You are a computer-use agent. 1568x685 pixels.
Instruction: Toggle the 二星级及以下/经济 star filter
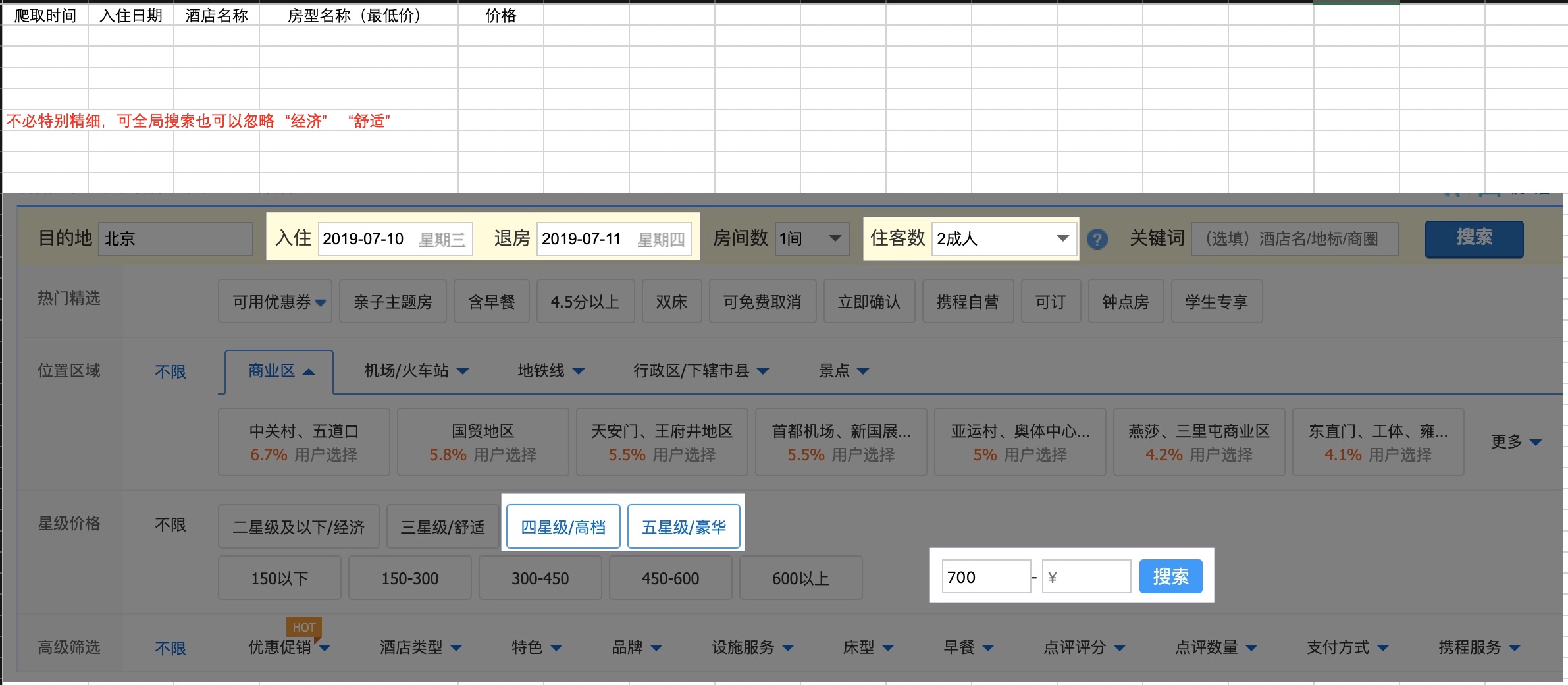[x=299, y=526]
